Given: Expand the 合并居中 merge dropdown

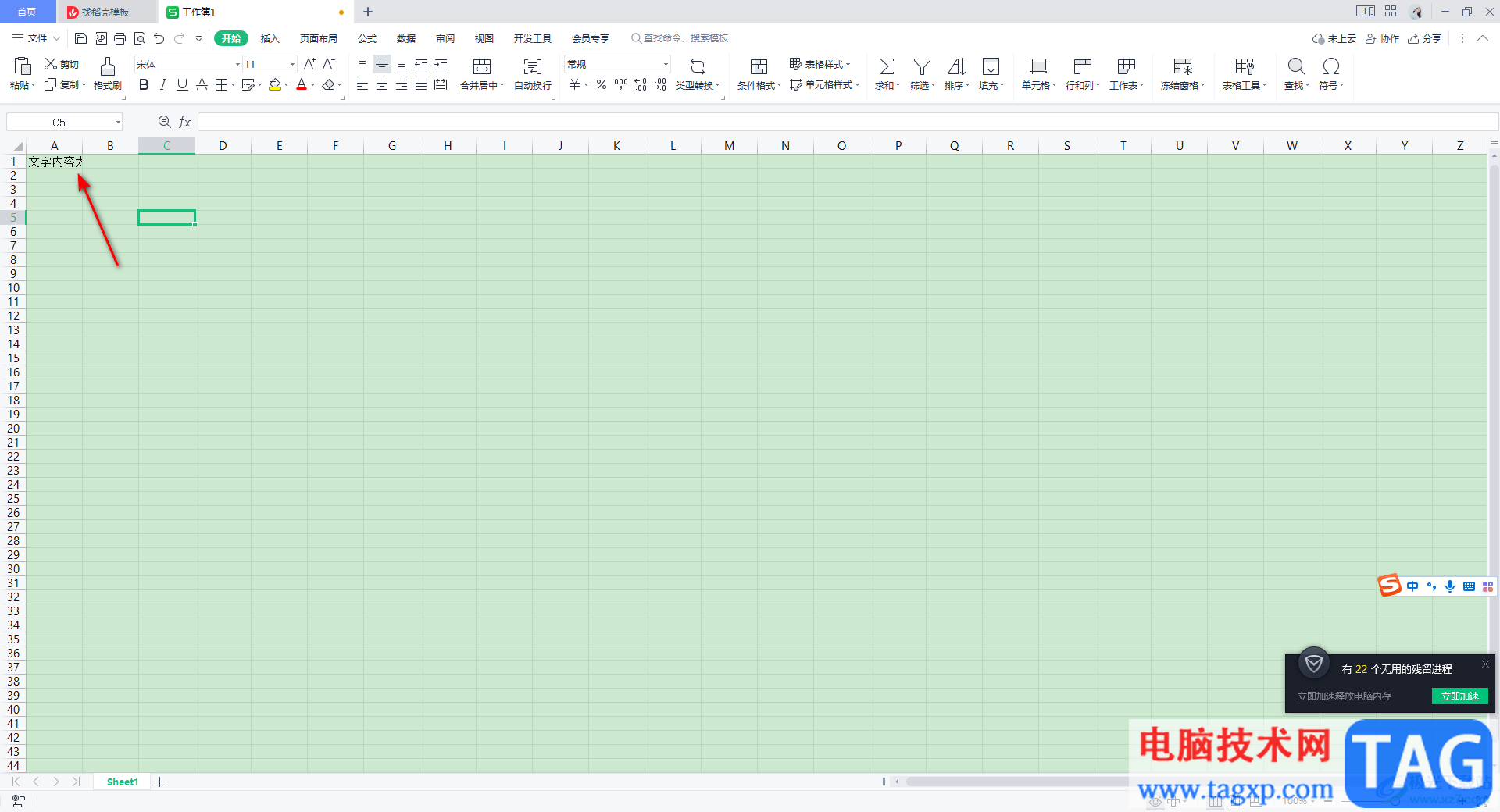Looking at the screenshot, I should pos(502,85).
